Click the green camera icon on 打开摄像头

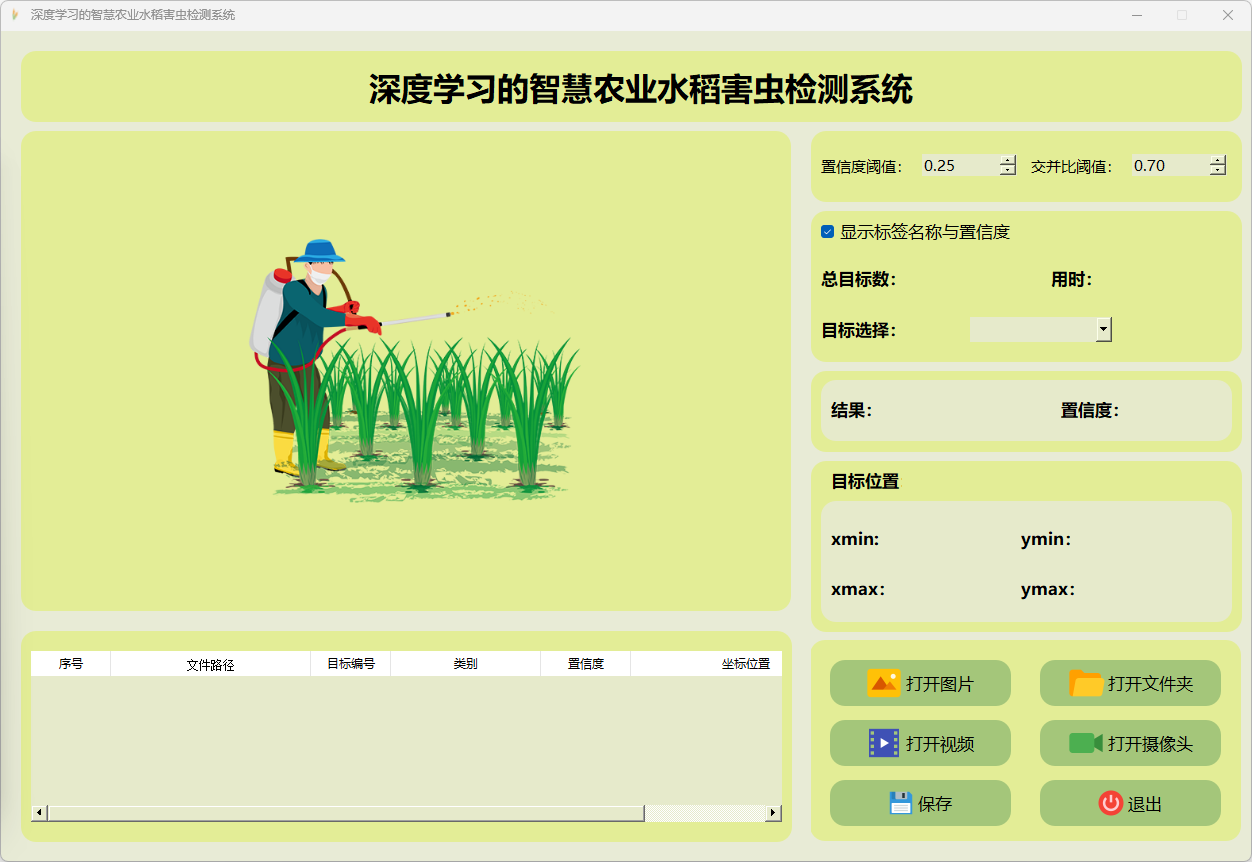click(x=1085, y=743)
